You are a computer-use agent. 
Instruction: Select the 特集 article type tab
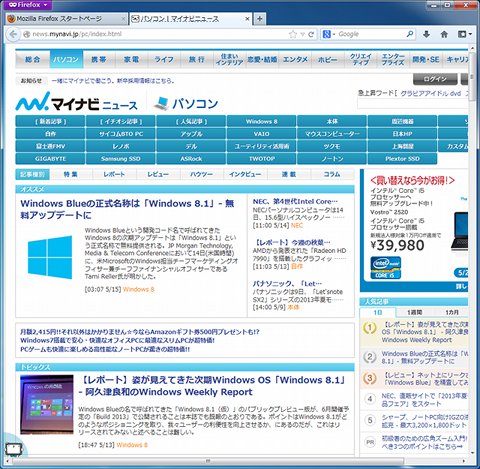[x=71, y=174]
